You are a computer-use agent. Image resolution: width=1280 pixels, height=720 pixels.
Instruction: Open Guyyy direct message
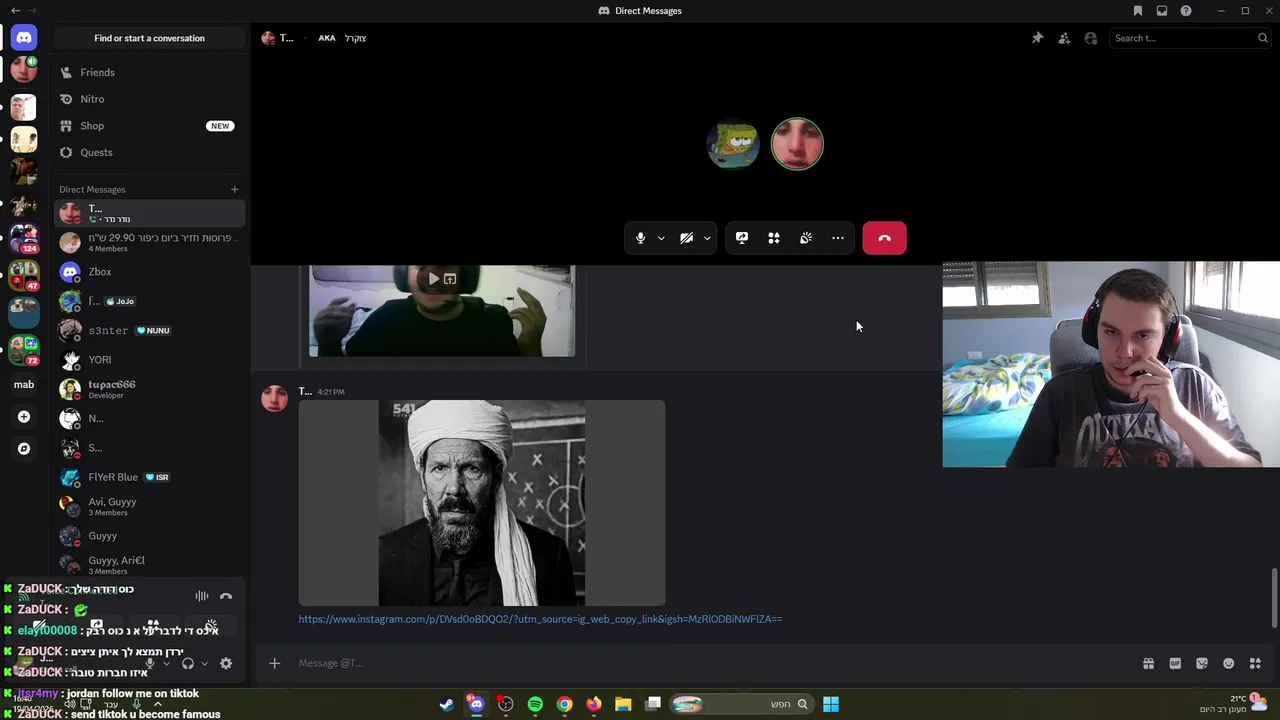point(149,536)
